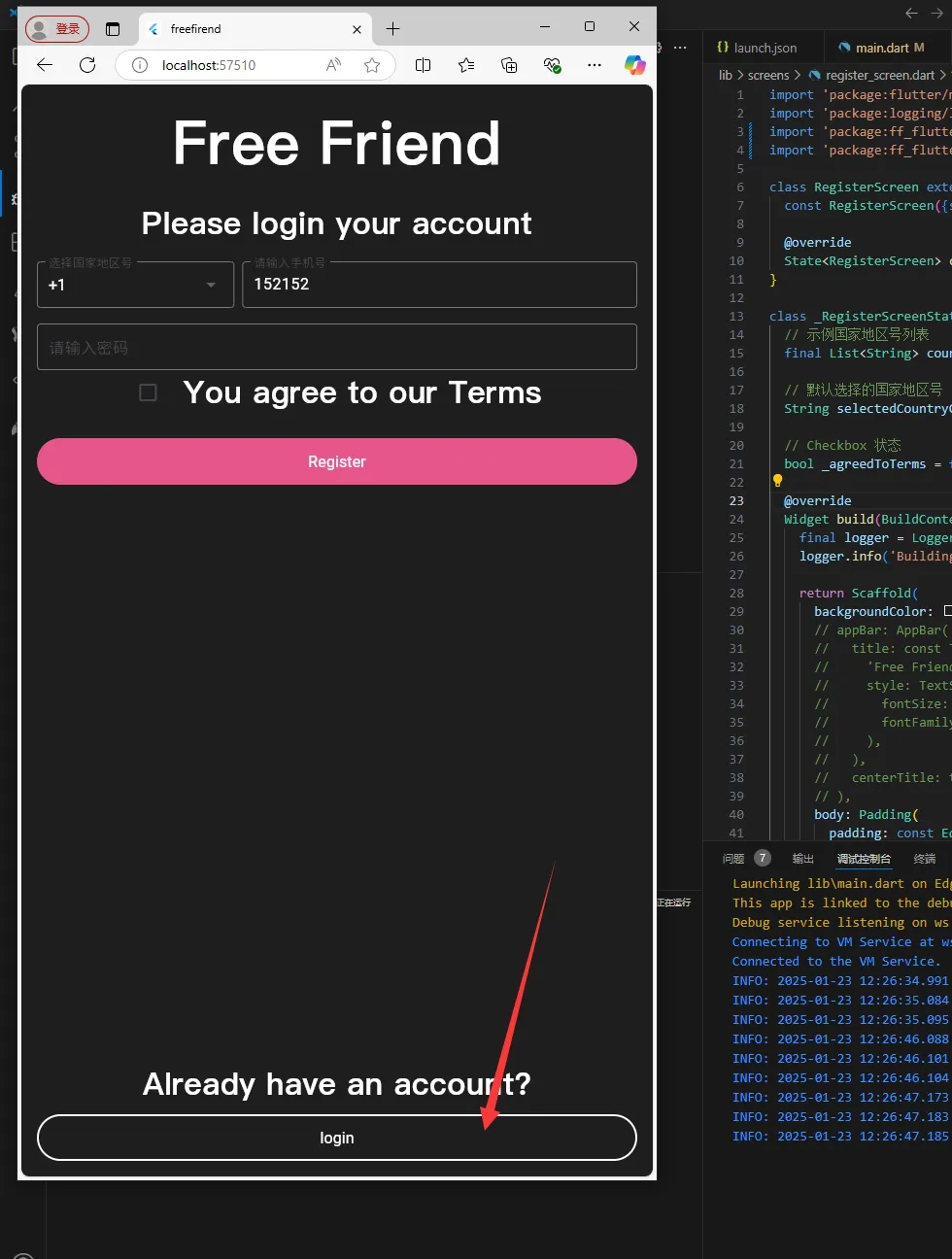This screenshot has height=1259, width=952.
Task: Check the agree to Terms checkbox
Action: (x=148, y=392)
